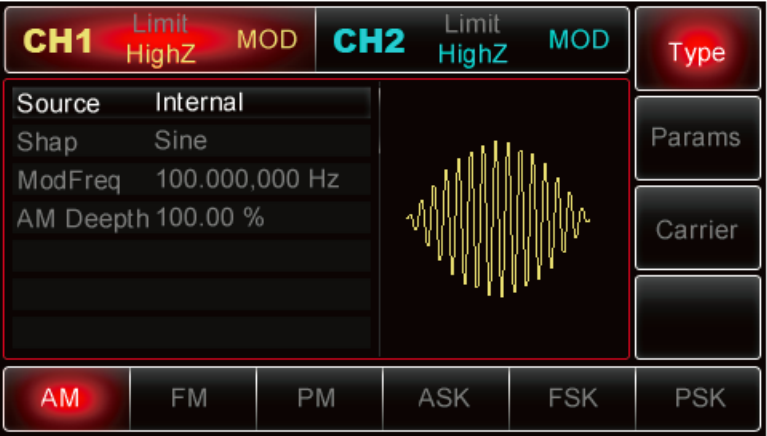Select AM modulation type

coord(65,398)
